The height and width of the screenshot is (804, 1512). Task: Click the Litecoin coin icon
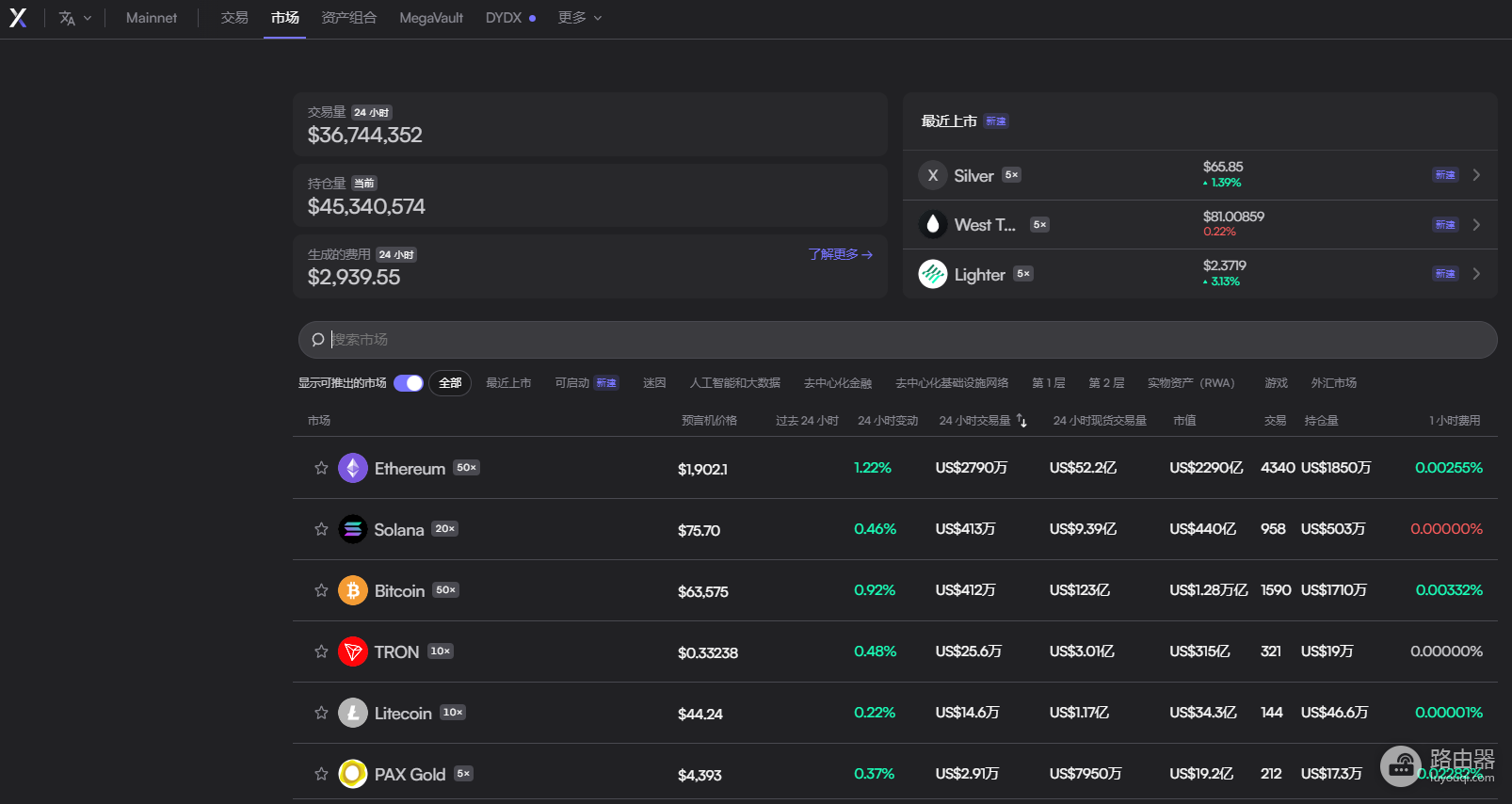click(x=353, y=713)
